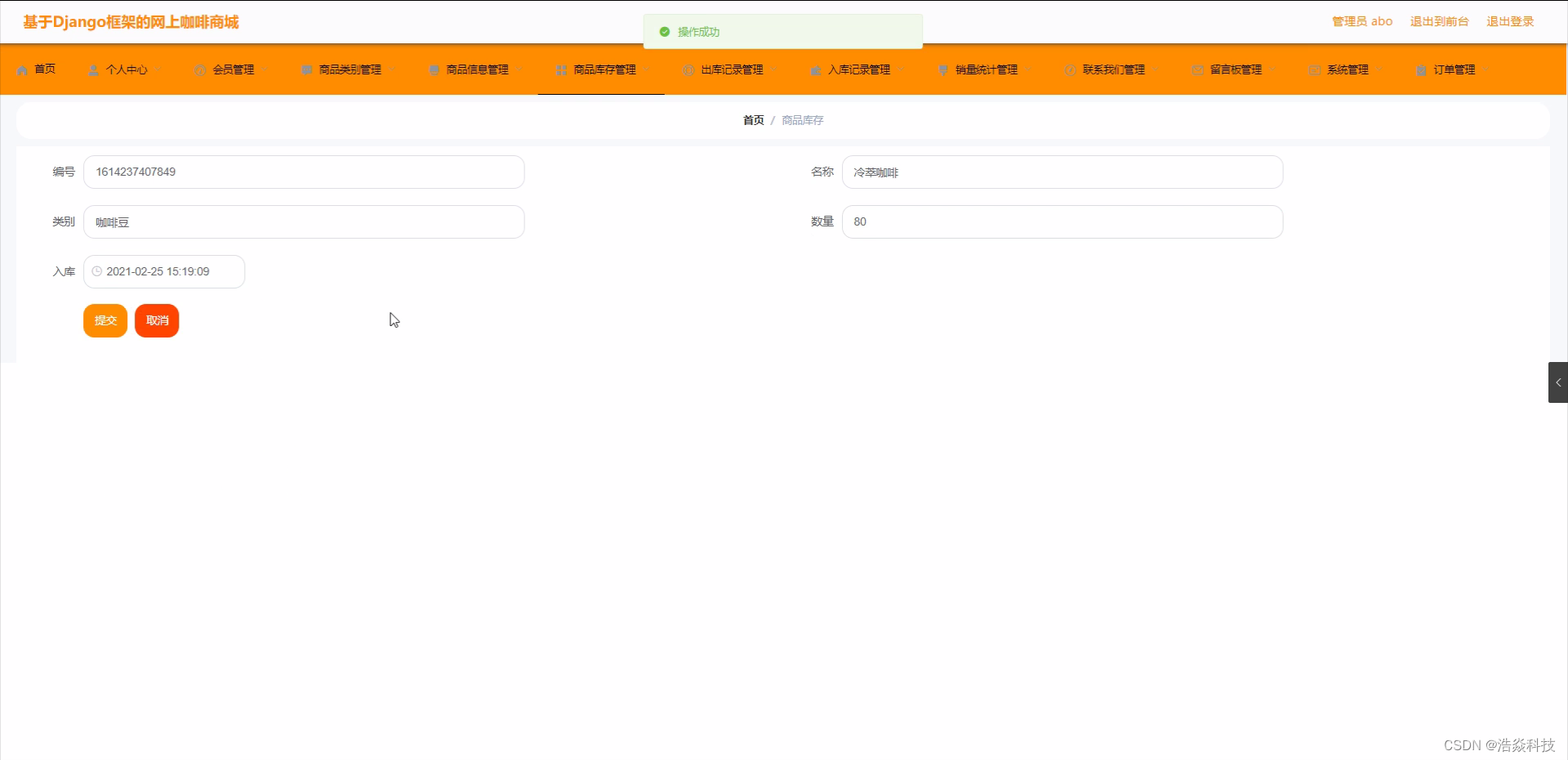The image size is (1568, 760).
Task: Click the headset icon beside 会员管理
Action: pos(199,69)
